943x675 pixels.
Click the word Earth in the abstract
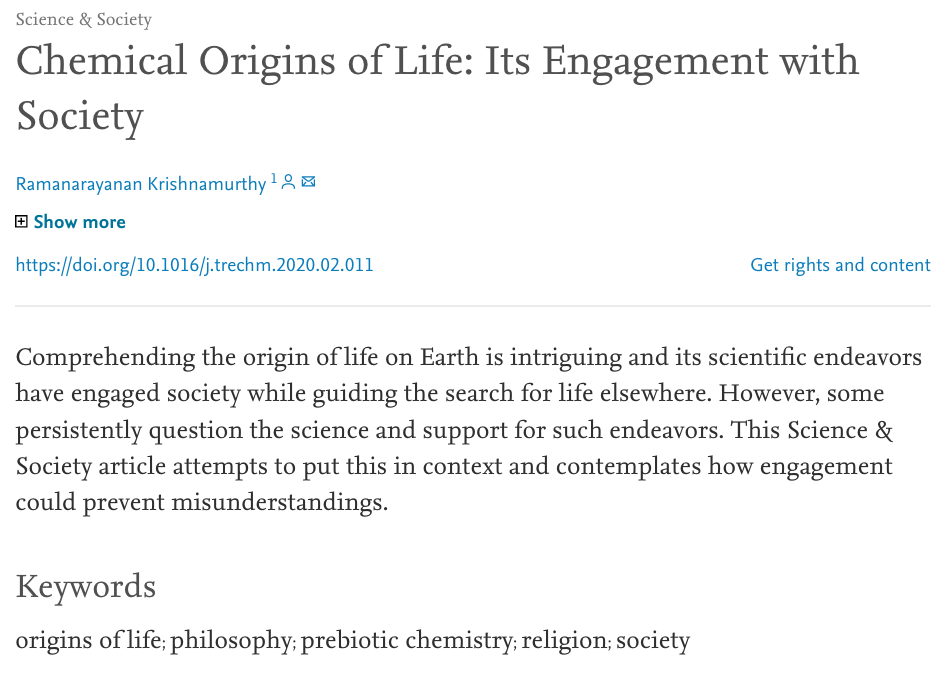449,357
